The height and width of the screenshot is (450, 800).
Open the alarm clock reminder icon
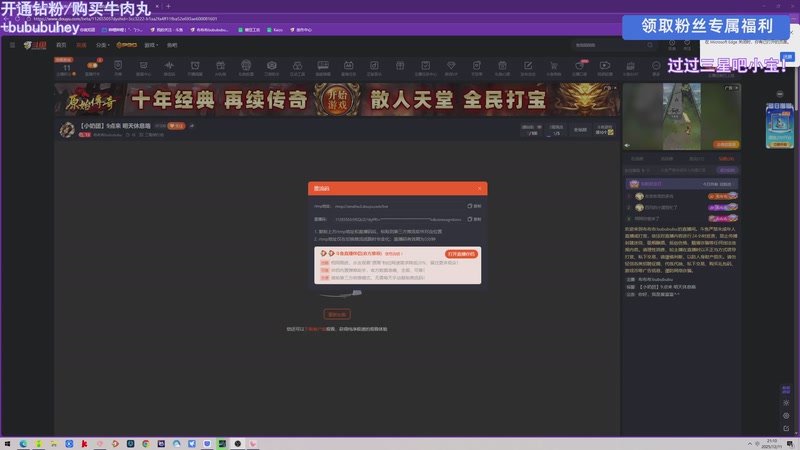195,65
